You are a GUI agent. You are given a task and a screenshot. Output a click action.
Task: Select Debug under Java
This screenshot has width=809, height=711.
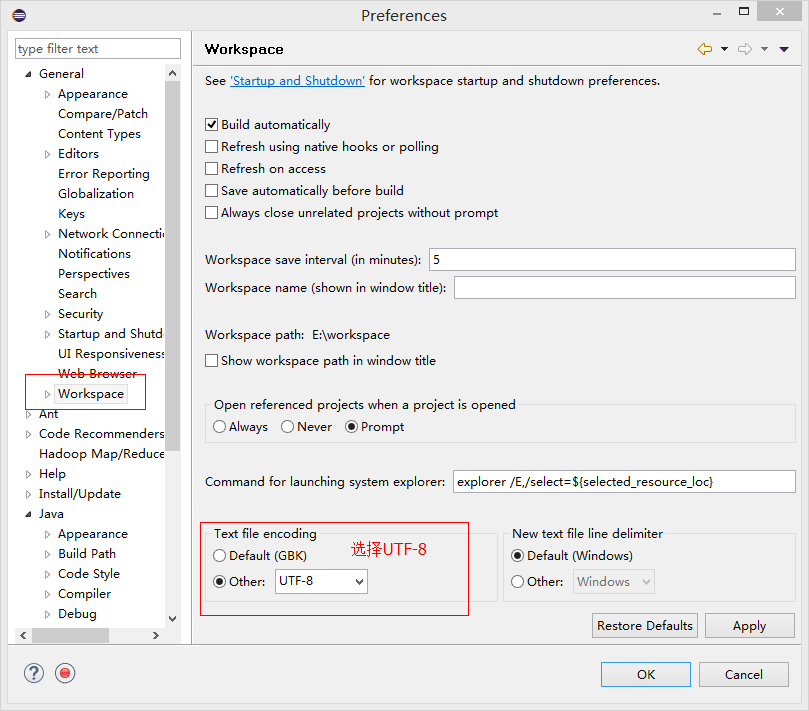77,614
